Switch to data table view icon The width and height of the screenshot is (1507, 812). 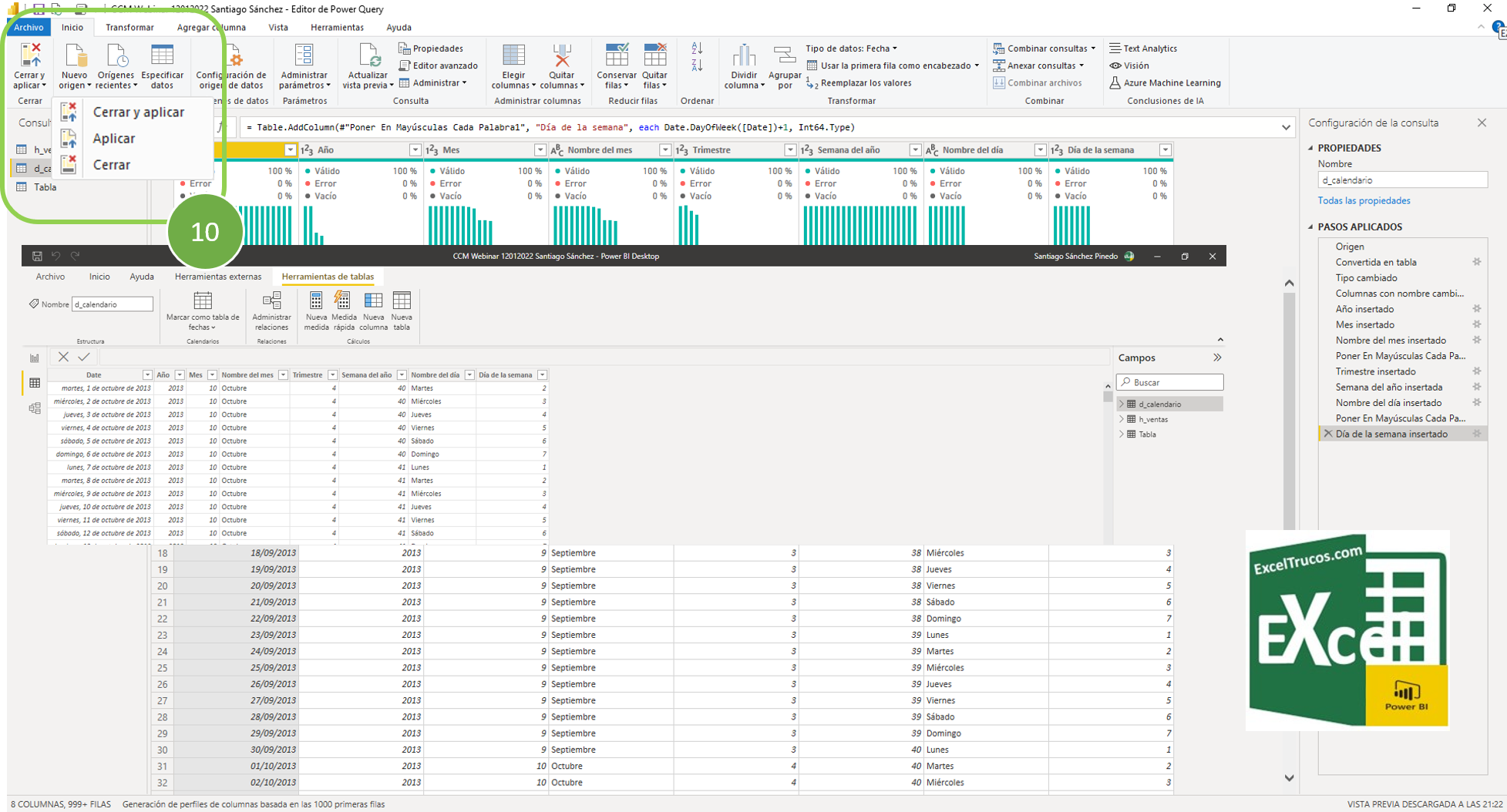coord(35,383)
